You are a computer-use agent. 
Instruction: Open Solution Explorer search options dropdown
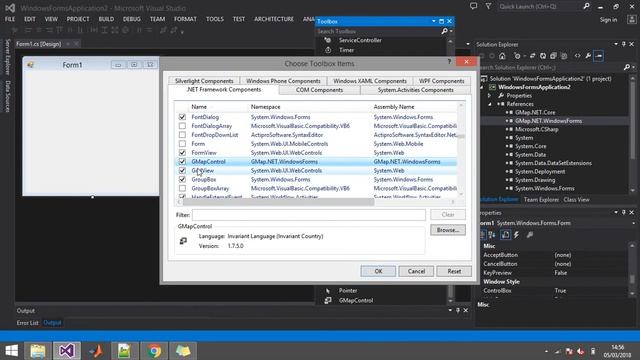(633, 67)
